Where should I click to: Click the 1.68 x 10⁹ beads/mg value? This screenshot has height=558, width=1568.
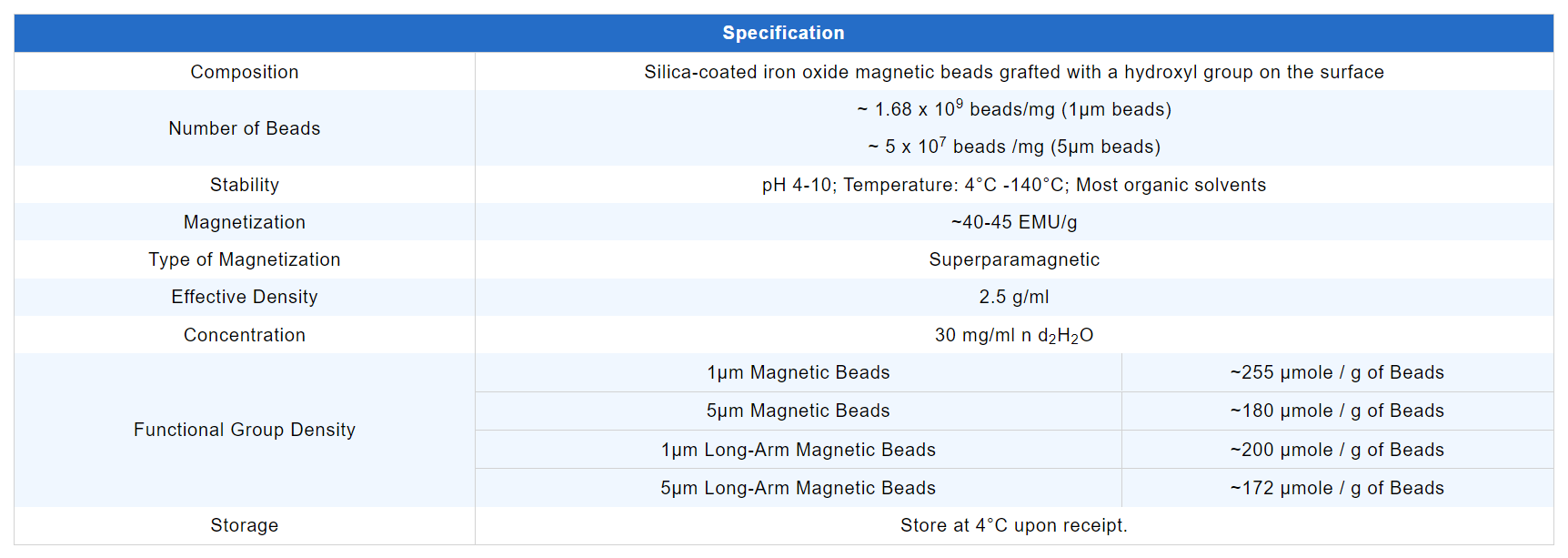click(x=1013, y=109)
